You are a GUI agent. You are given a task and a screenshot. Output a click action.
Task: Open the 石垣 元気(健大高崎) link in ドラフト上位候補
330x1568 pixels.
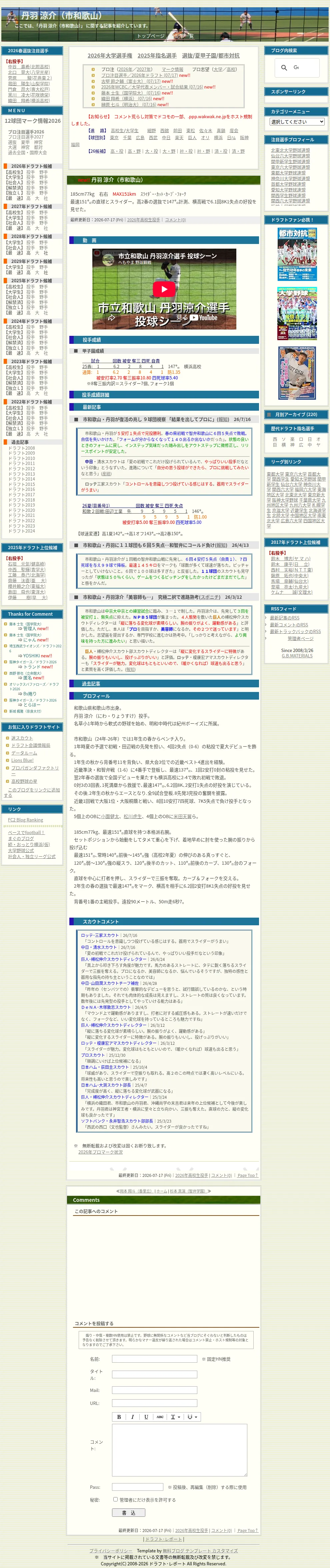tap(26, 563)
